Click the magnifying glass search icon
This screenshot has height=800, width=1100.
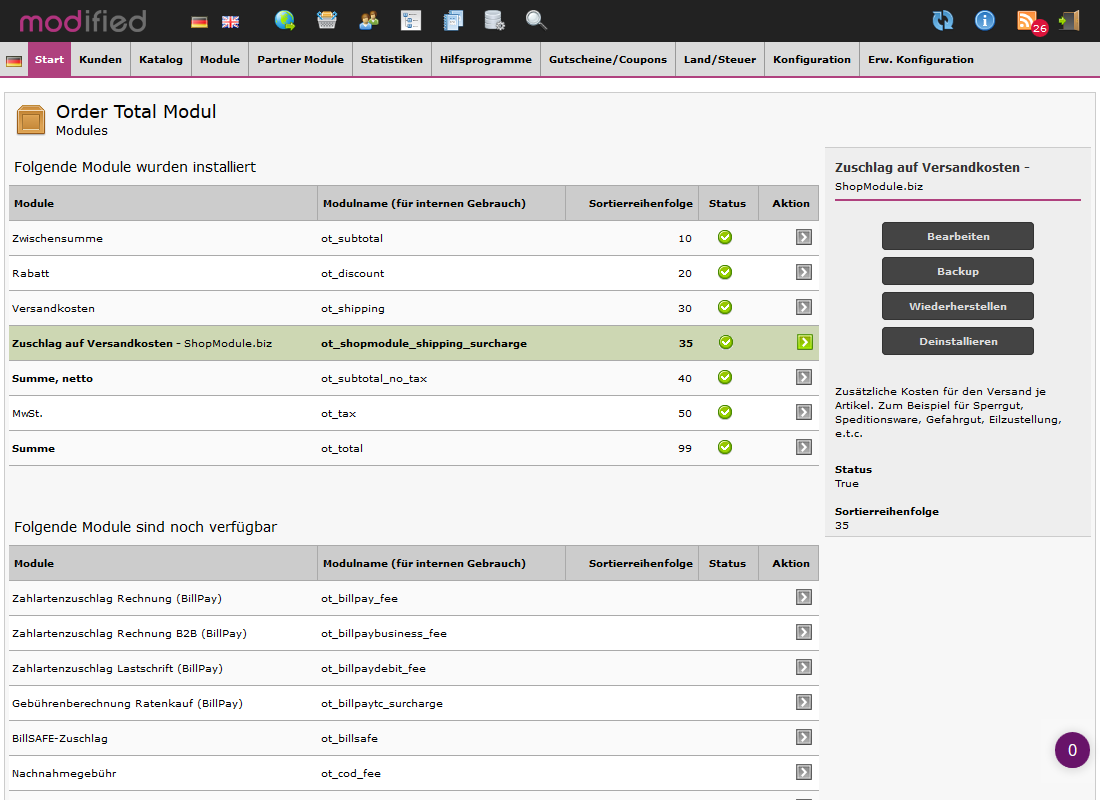point(536,20)
